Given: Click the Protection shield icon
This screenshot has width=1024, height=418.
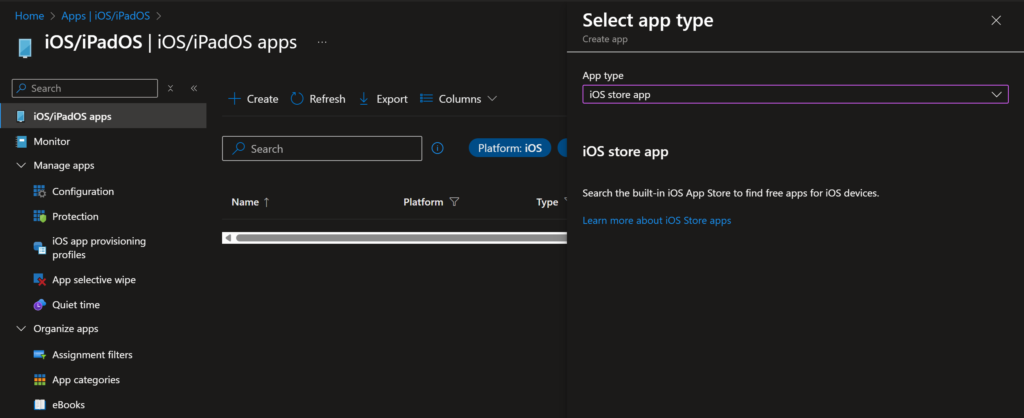Looking at the screenshot, I should (40, 216).
